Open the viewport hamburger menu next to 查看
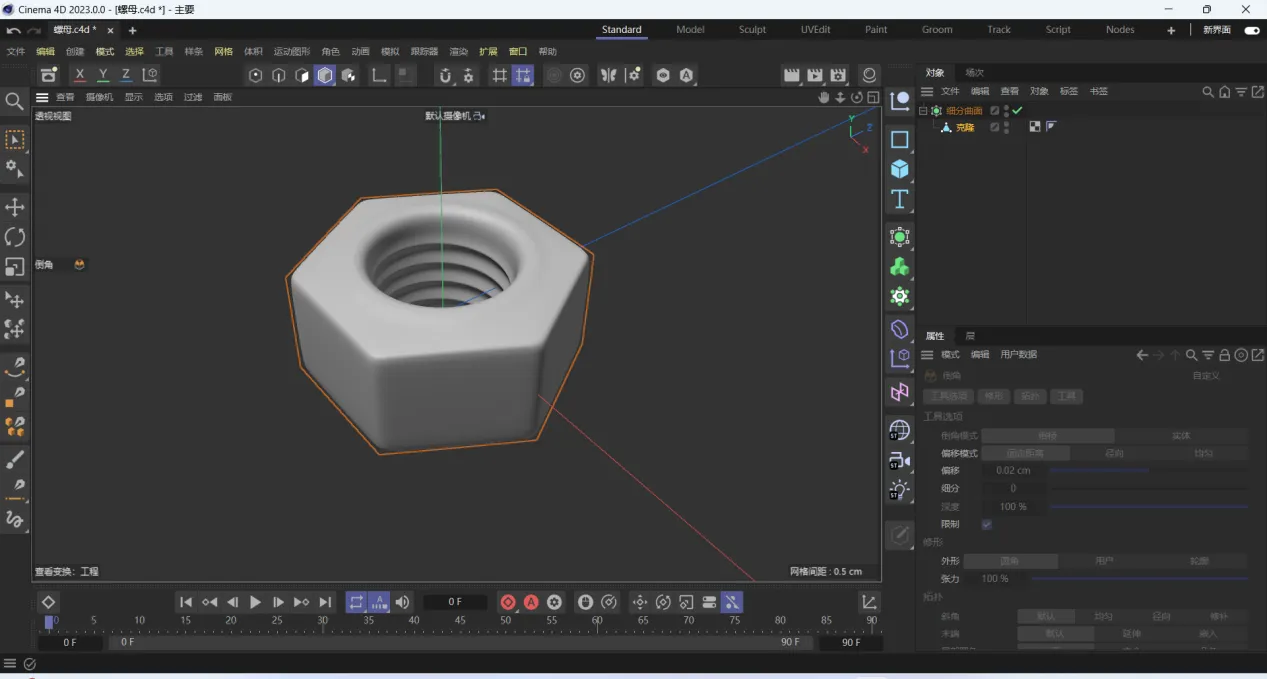Viewport: 1267px width, 679px height. coord(42,97)
